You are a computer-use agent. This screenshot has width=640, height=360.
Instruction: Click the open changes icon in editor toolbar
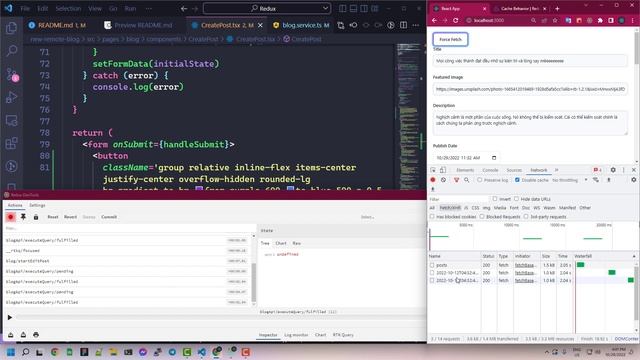click(x=340, y=25)
